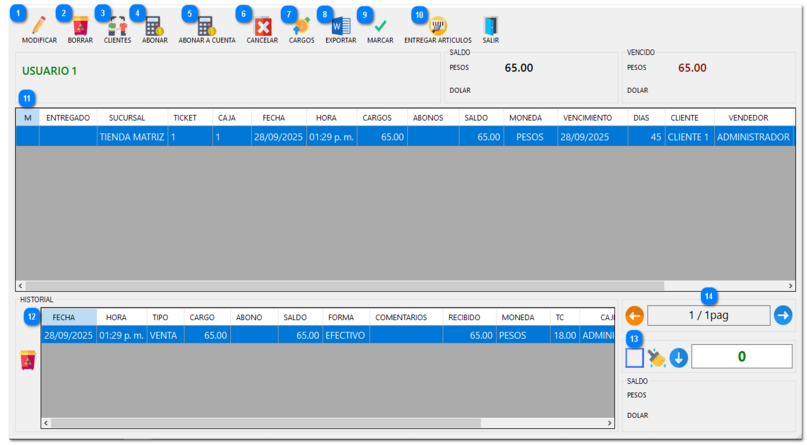Sort by the Vencimiento column header

[587, 118]
